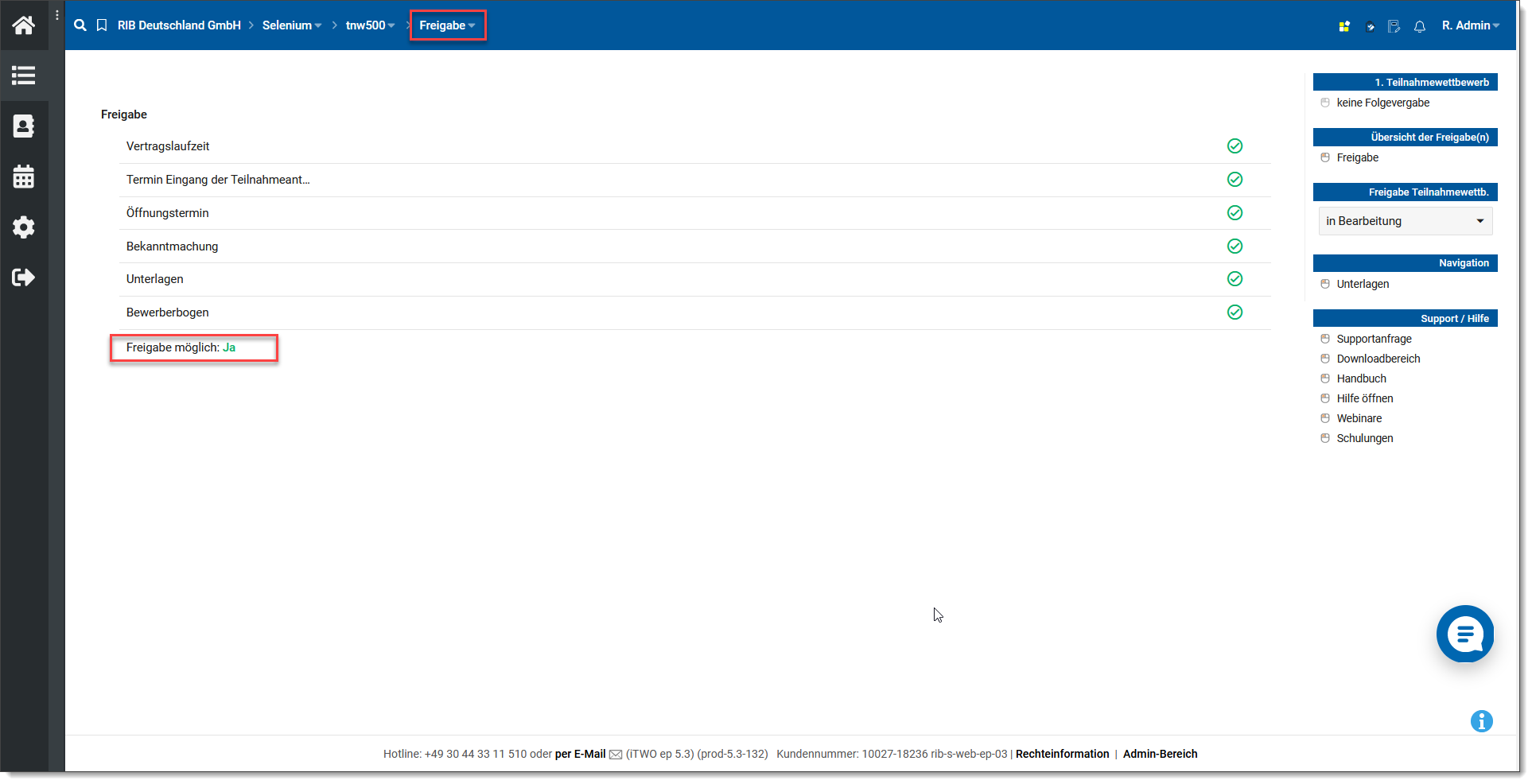Open the Unterlagen row in Freigabe list
The width and height of the screenshot is (1532, 784).
695,279
